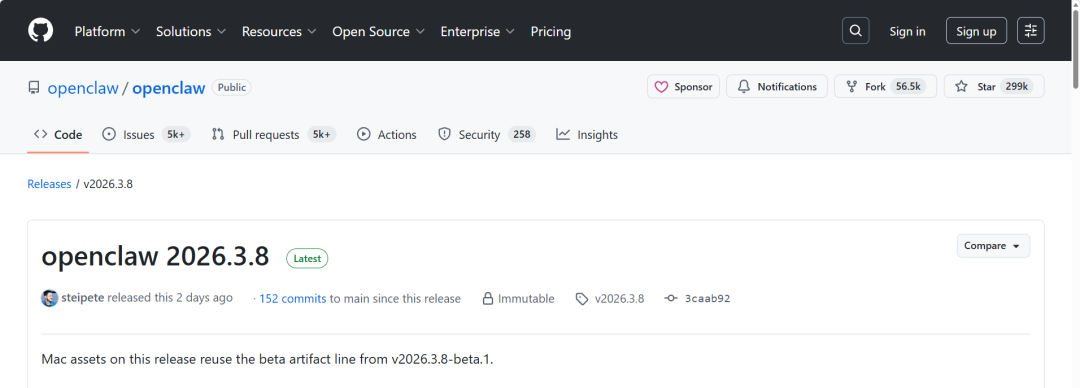Open the bold openclaw repository link
This screenshot has height=388, width=1080.
point(169,88)
